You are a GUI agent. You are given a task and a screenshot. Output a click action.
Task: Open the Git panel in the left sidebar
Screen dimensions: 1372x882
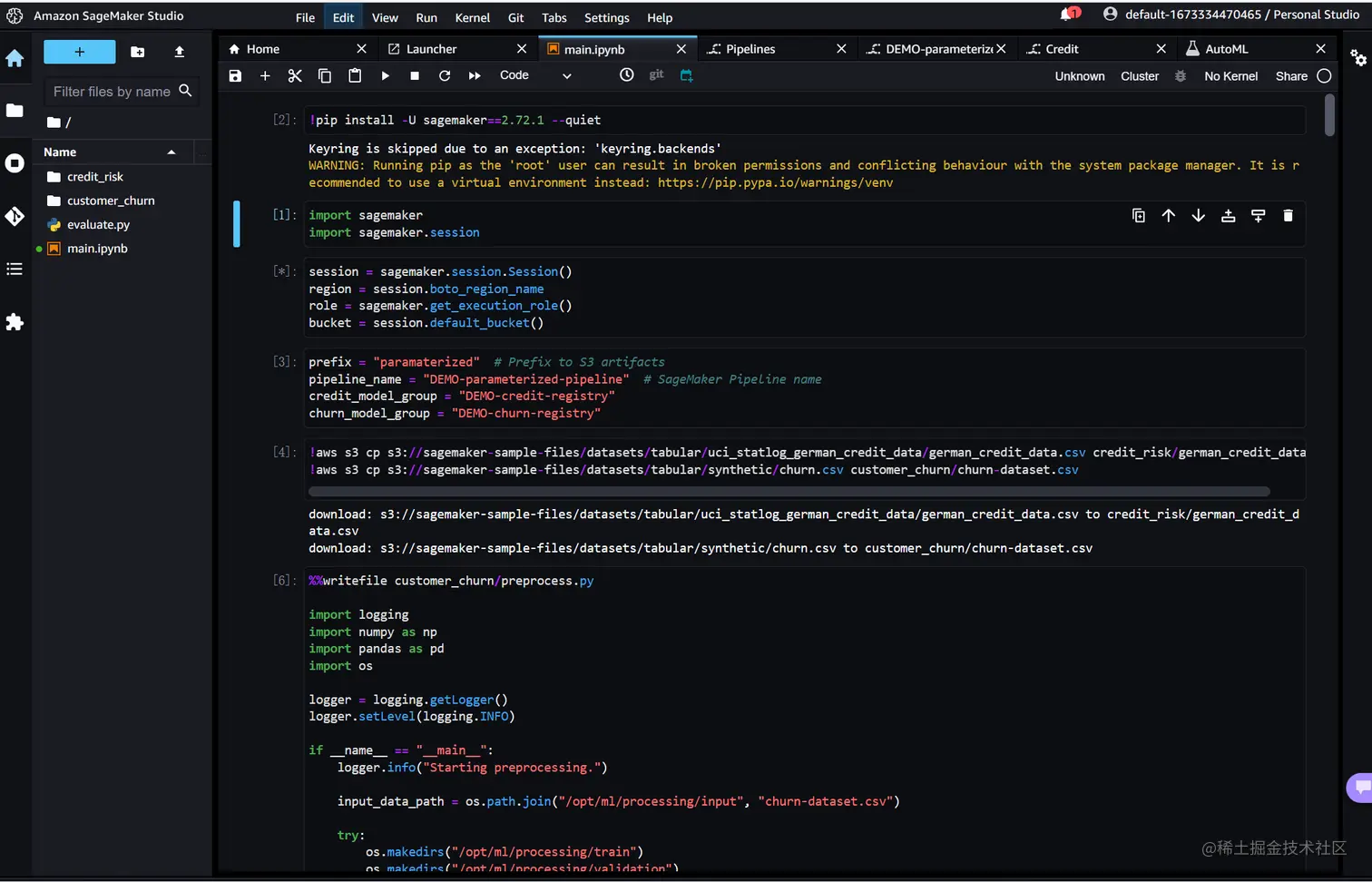click(x=15, y=216)
